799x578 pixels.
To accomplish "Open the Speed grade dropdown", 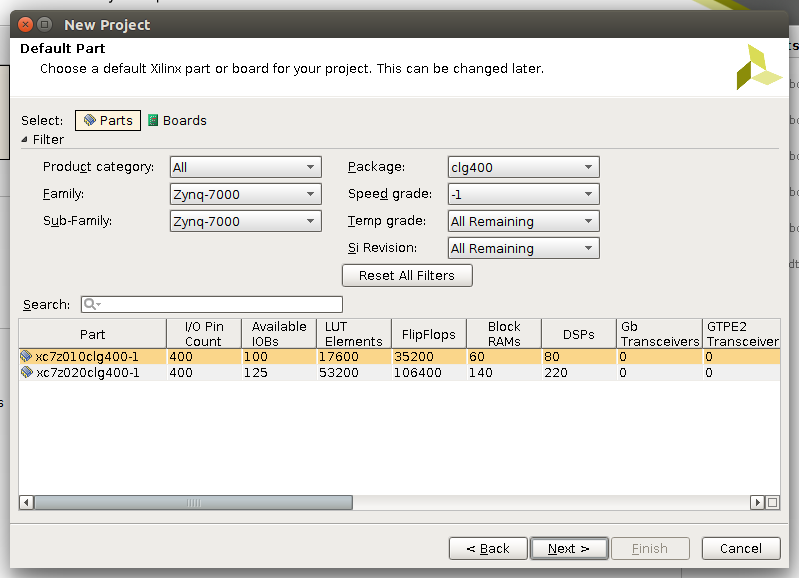I will click(x=523, y=194).
